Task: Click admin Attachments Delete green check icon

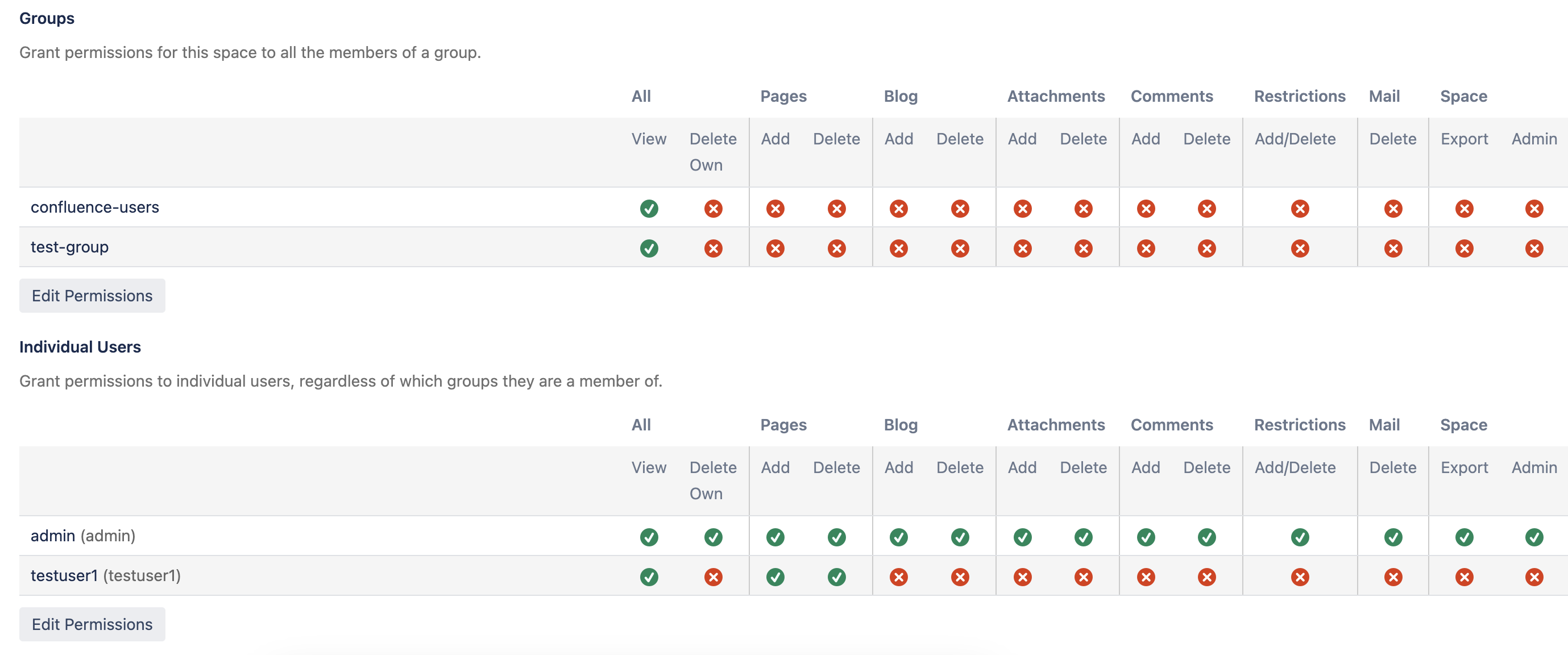Action: (1083, 537)
